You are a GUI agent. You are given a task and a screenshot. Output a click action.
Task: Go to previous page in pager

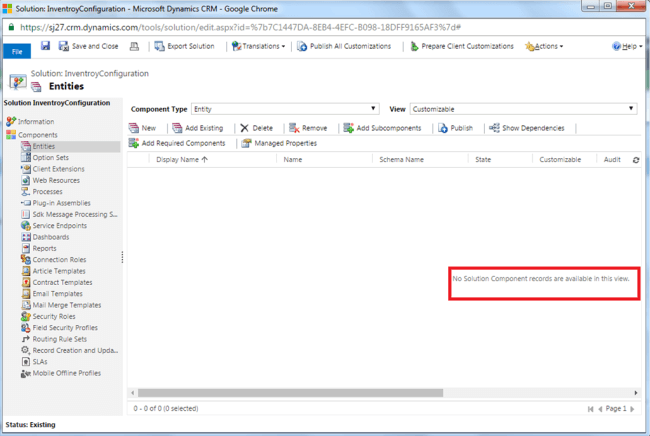pyautogui.click(x=600, y=409)
